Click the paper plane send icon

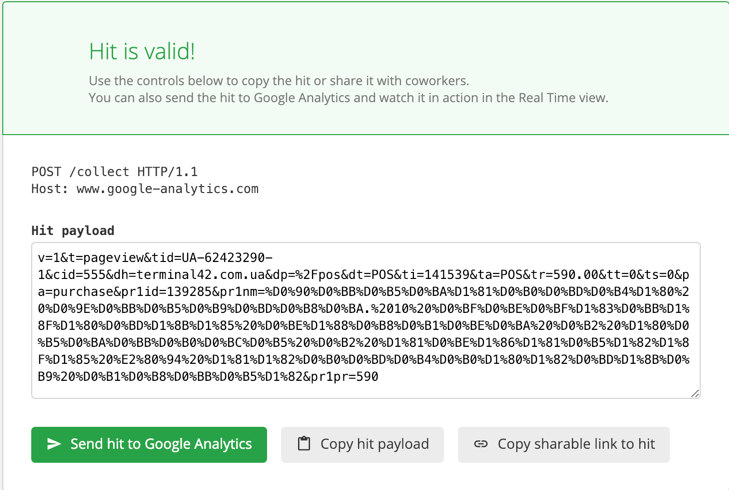coord(54,444)
